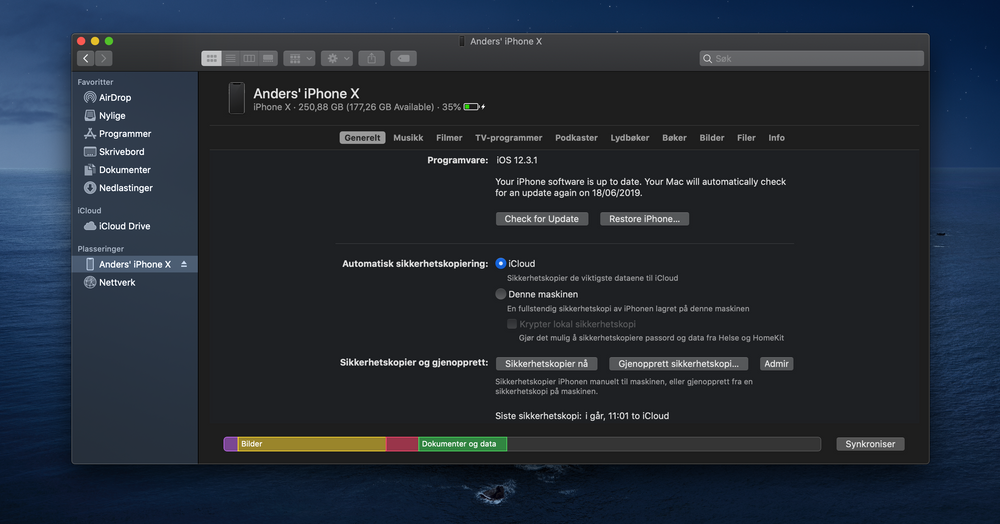Click the Share toolbar icon
Screen dimensions: 1000x524
[372, 59]
